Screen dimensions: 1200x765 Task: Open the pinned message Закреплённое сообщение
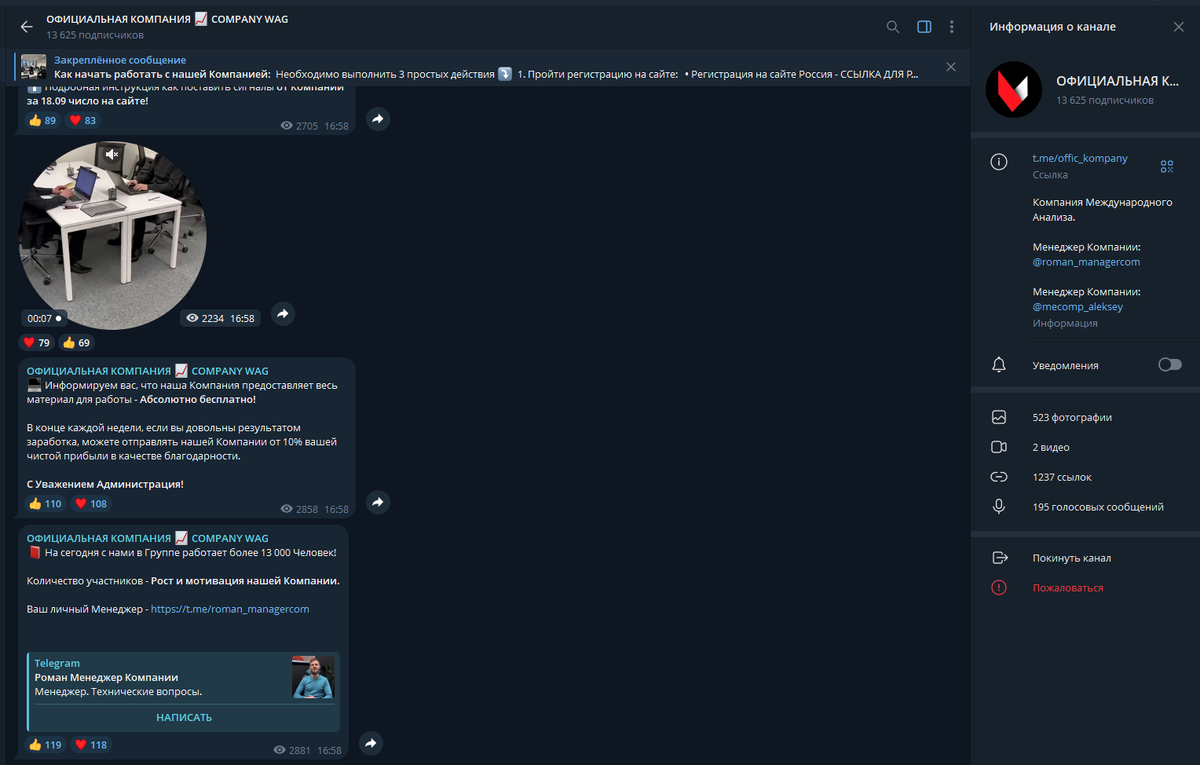click(485, 67)
